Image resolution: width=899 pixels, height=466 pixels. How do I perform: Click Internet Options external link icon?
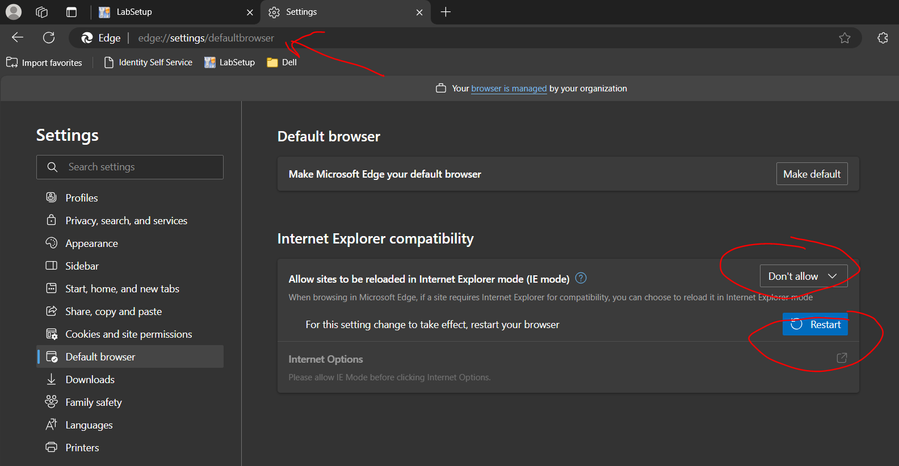coord(841,358)
